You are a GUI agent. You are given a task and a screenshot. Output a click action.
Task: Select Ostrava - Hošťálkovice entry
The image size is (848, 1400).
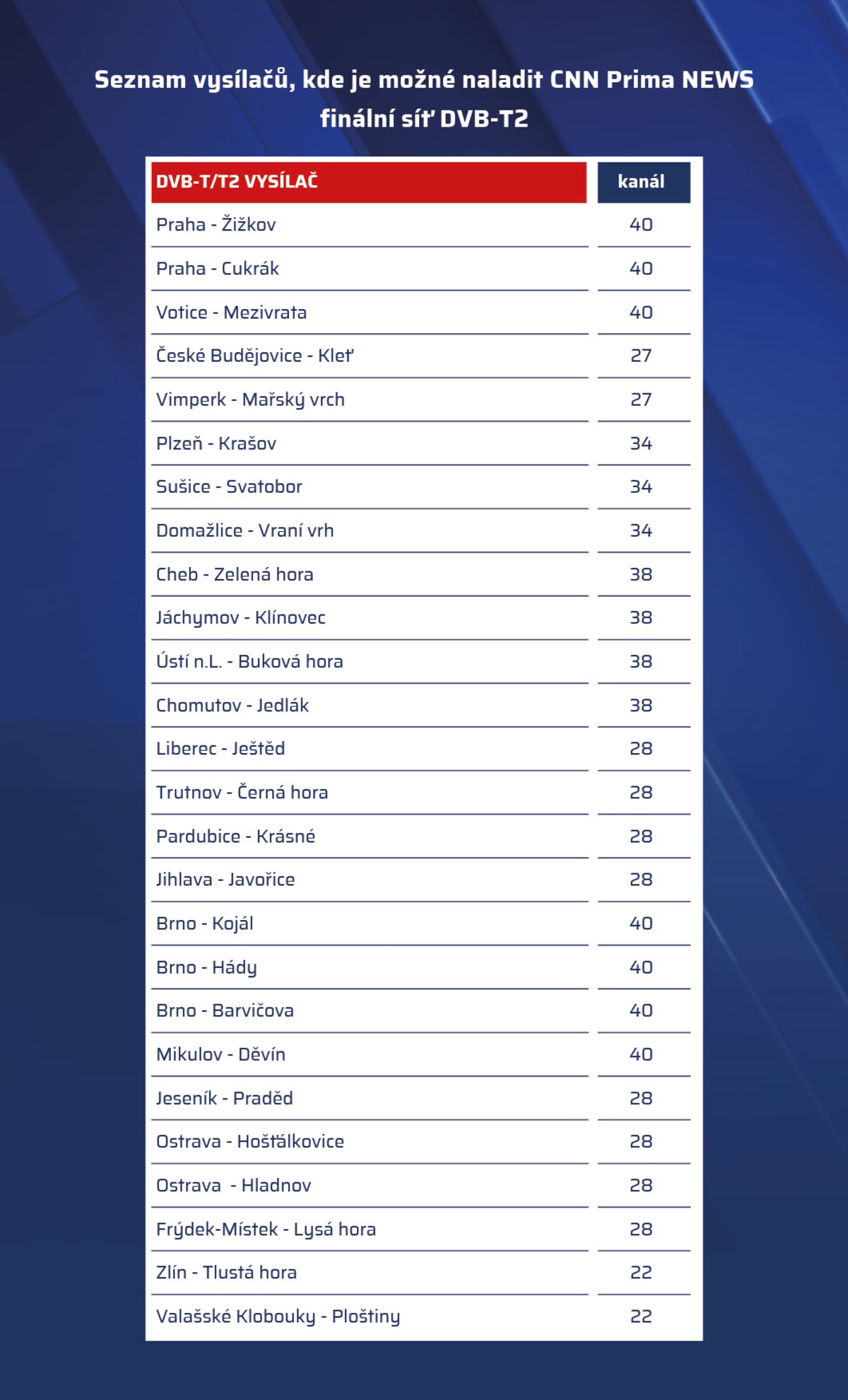(x=250, y=1142)
